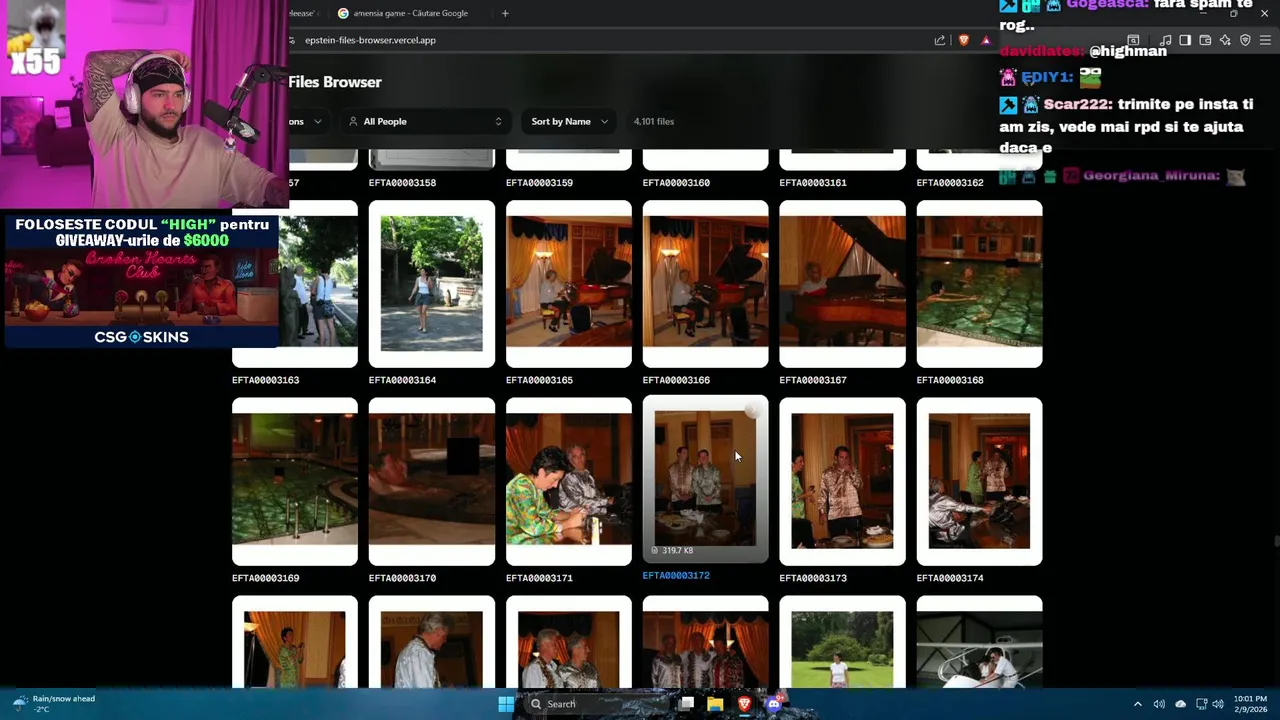Click file name EFTA00003163
Viewport: 1280px width, 720px height.
pos(265,380)
